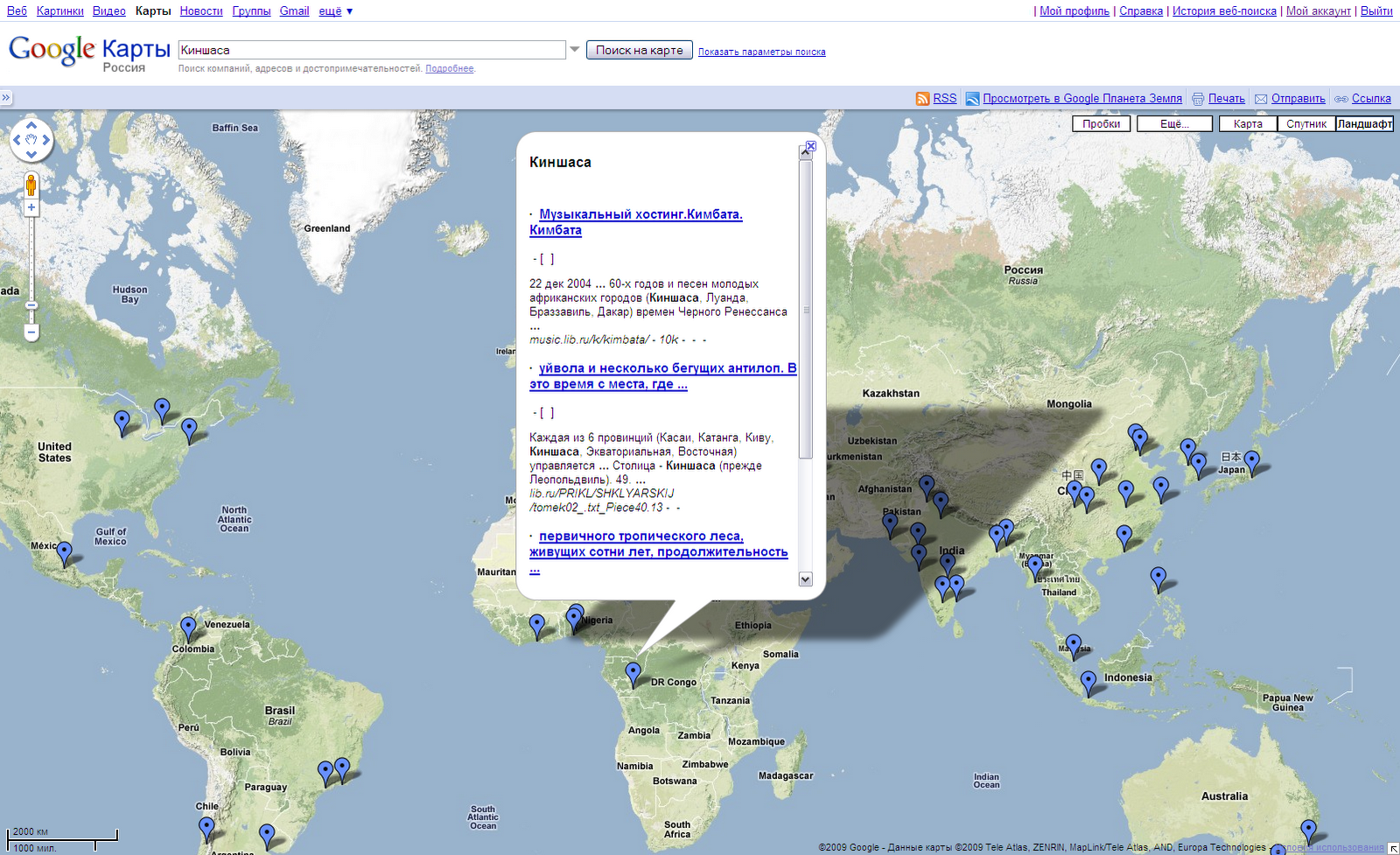
Task: Open the Gmail navigation link
Action: tap(295, 11)
